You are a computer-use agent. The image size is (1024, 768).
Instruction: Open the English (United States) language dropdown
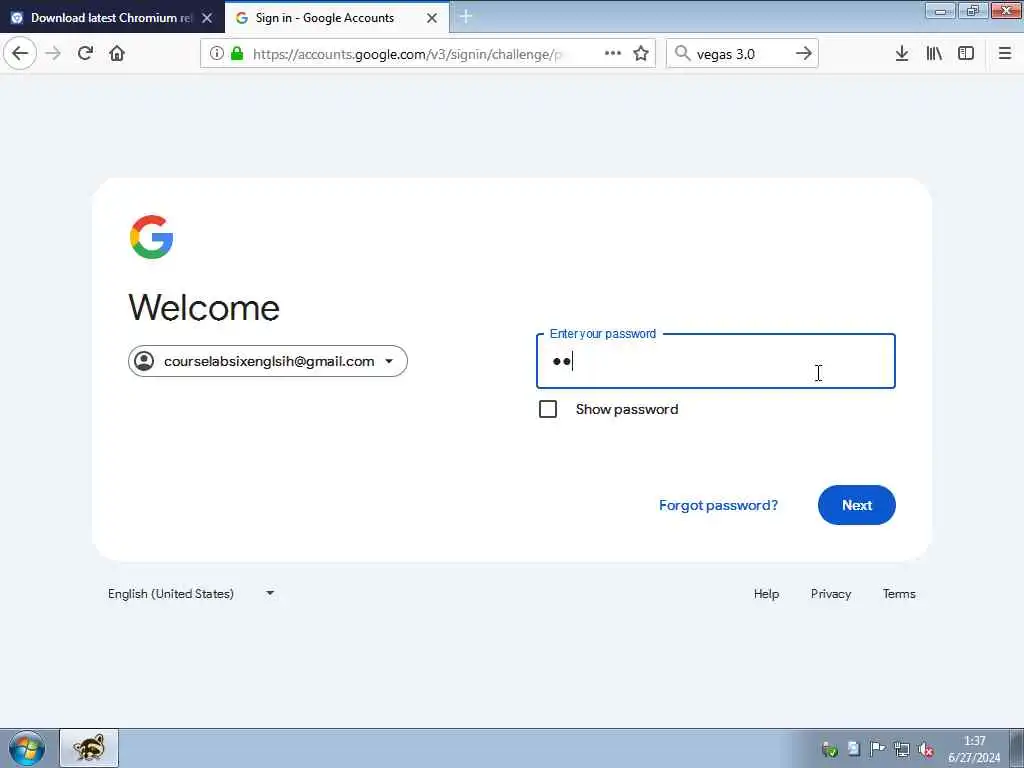(191, 594)
